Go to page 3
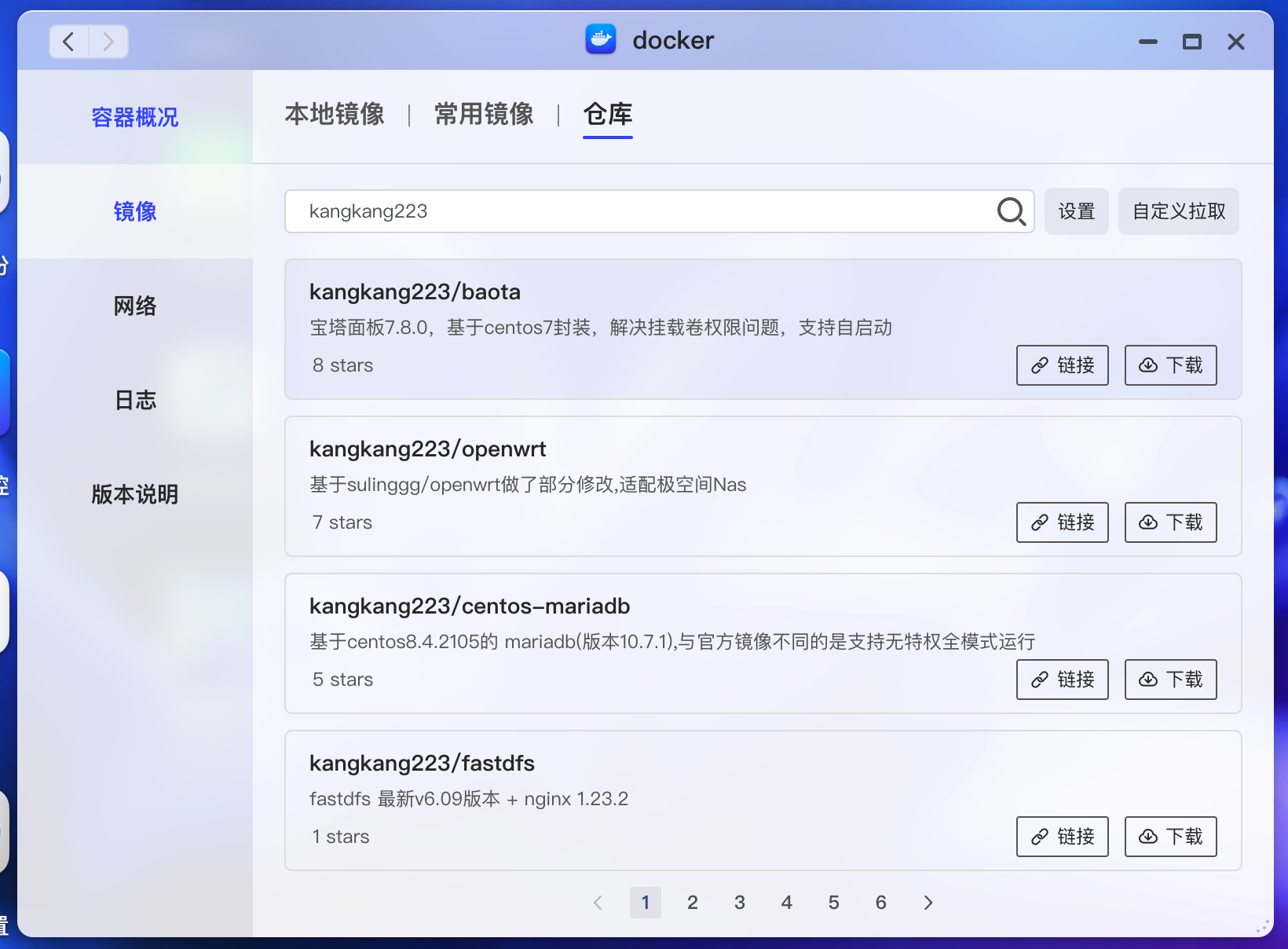Screen dimensions: 1288x949 click(x=740, y=903)
